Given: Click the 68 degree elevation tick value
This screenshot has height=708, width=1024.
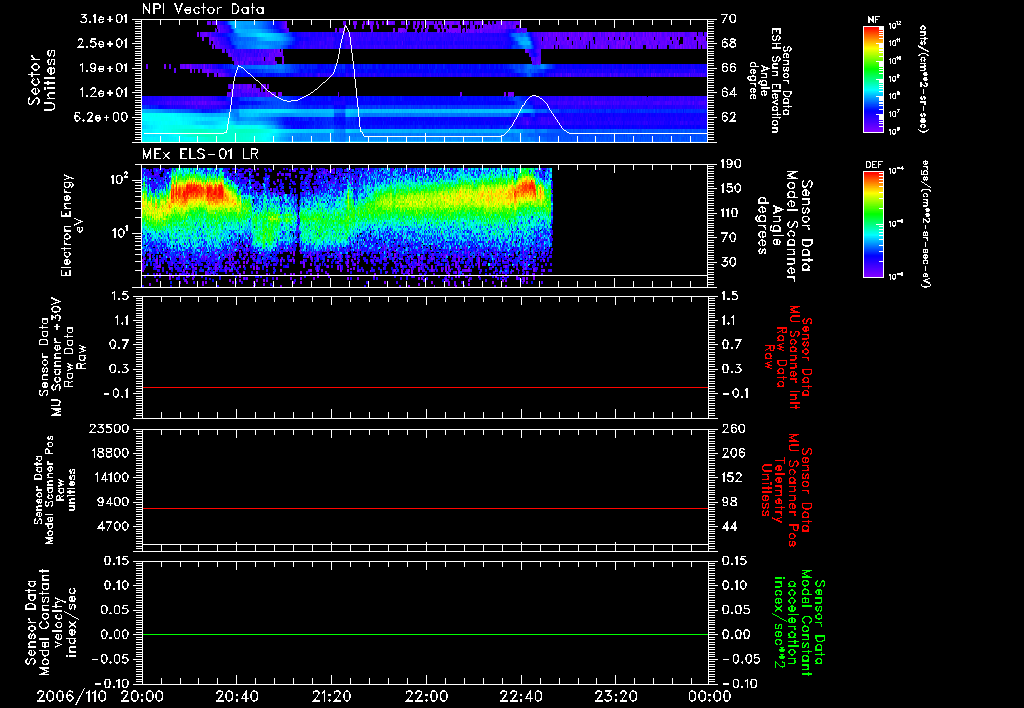Looking at the screenshot, I should pos(729,43).
